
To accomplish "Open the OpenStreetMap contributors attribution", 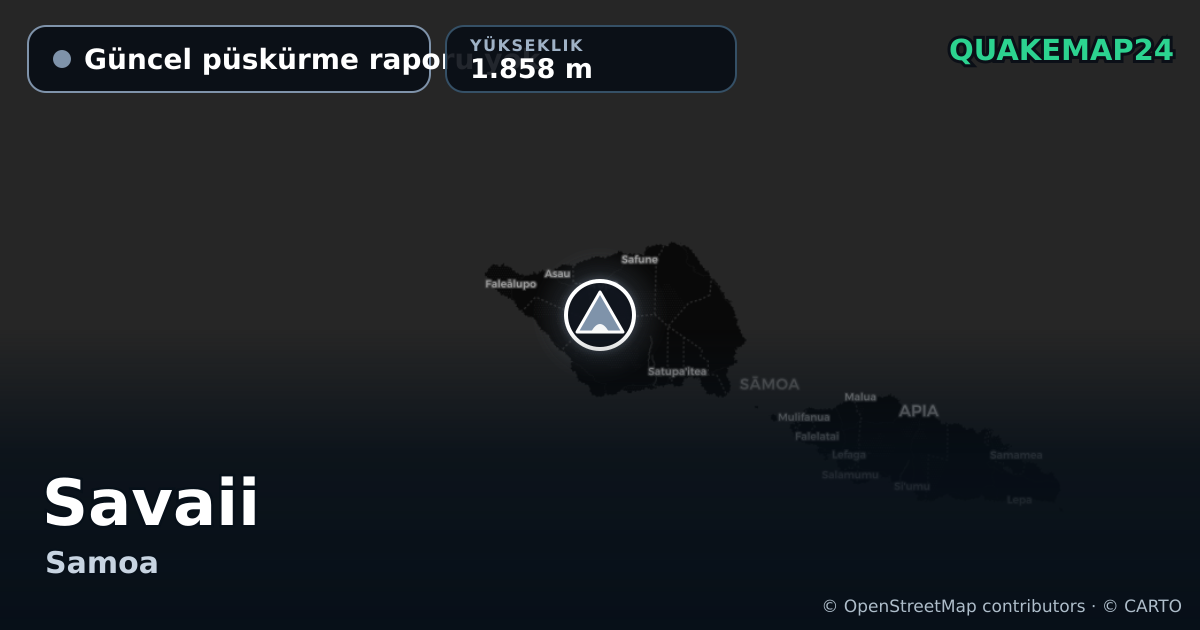I will tap(953, 606).
